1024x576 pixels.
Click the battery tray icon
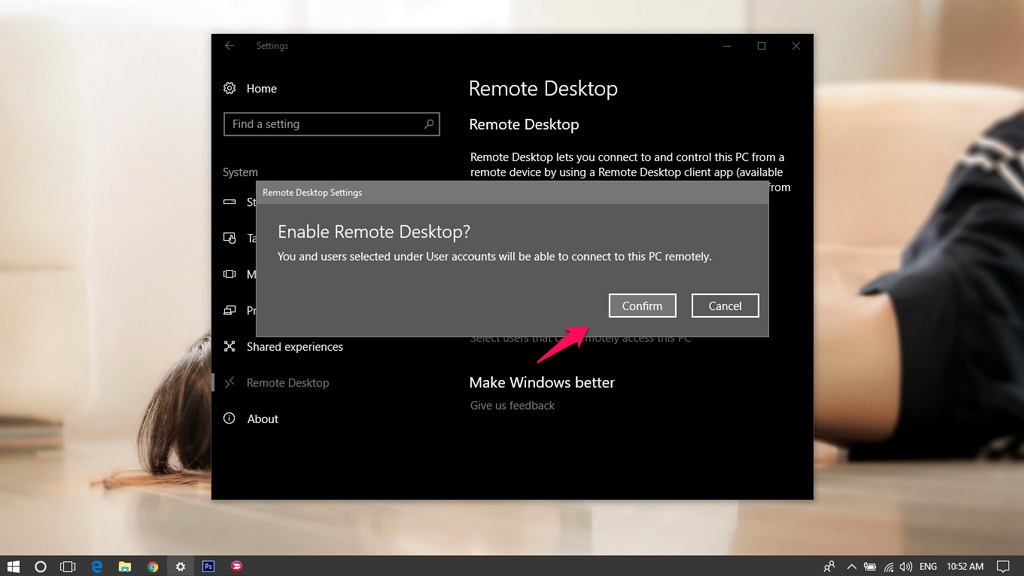pos(870,566)
